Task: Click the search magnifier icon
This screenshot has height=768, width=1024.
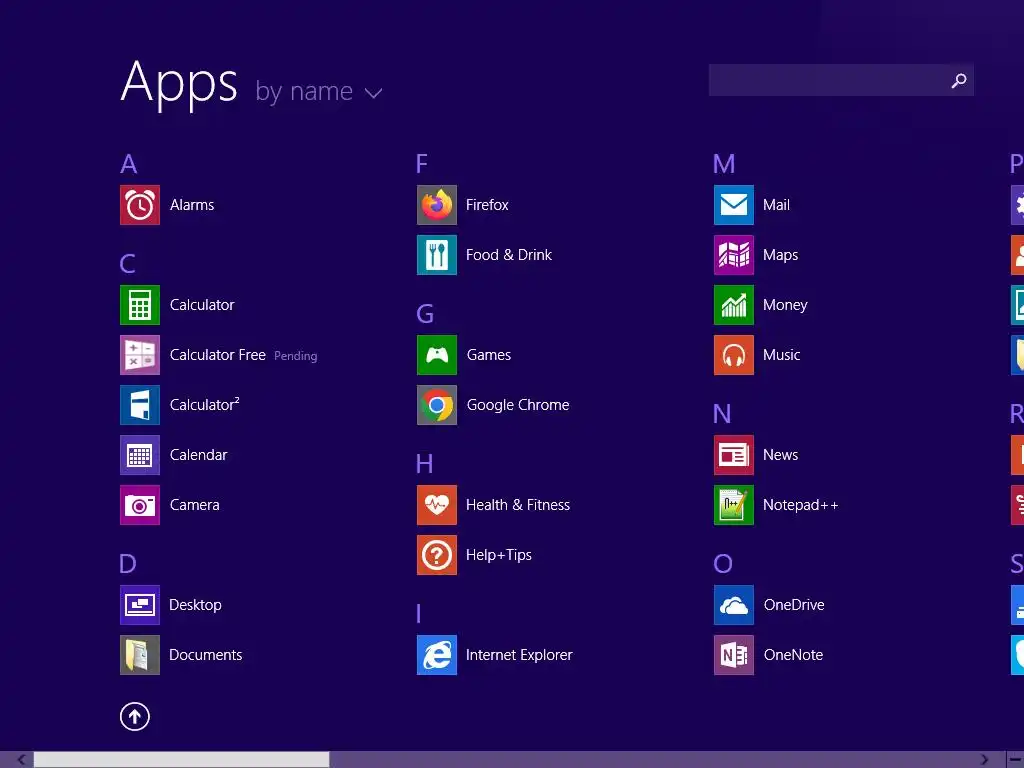Action: (959, 80)
